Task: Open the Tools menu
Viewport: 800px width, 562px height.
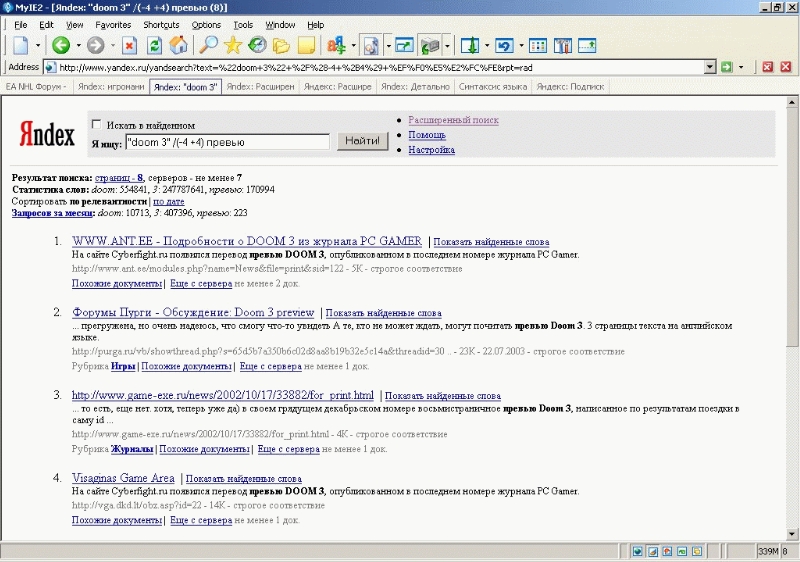Action: (243, 24)
